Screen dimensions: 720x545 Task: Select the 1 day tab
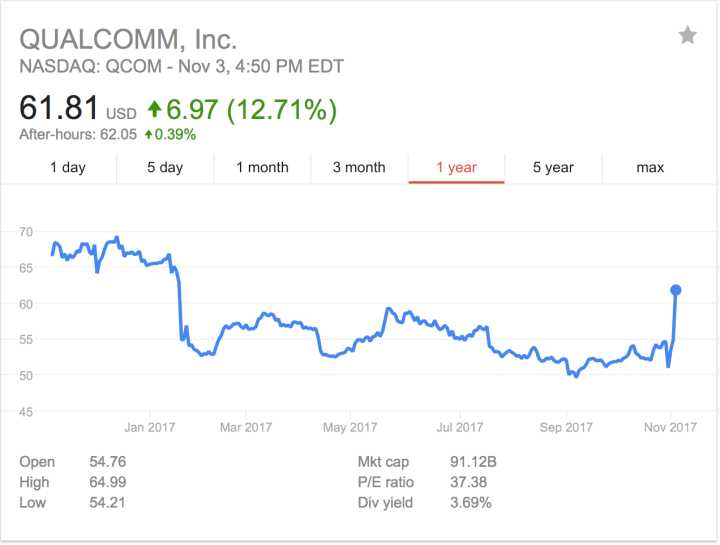click(68, 168)
